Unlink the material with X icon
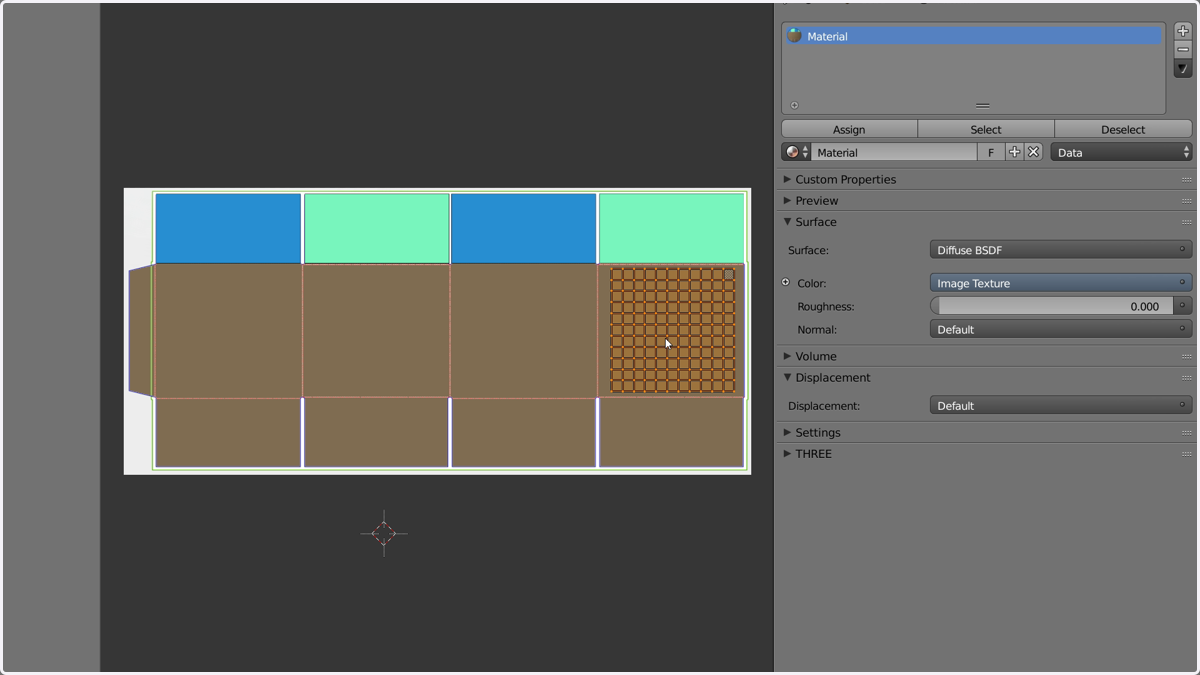The height and width of the screenshot is (675, 1200). click(1034, 152)
